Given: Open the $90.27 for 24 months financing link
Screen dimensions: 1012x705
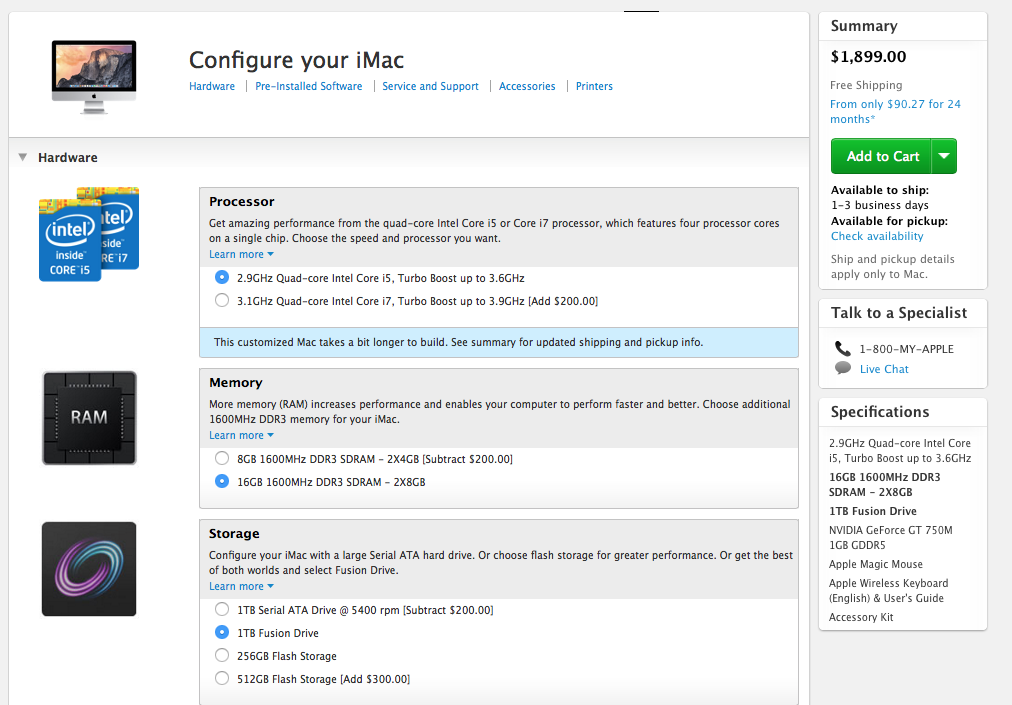Looking at the screenshot, I should pyautogui.click(x=895, y=112).
